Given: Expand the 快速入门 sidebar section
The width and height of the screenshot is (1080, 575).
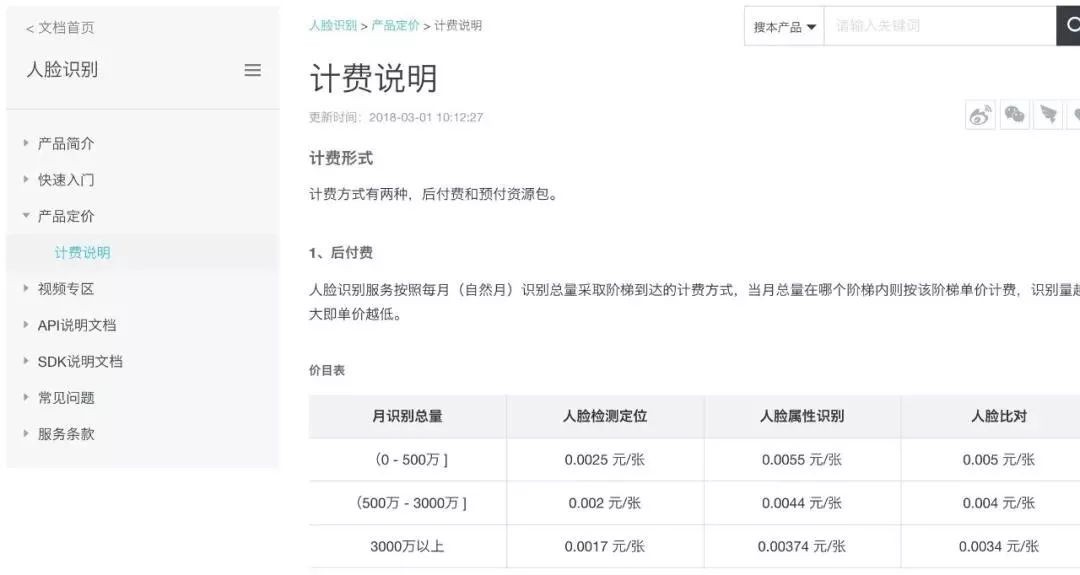Looking at the screenshot, I should click(66, 180).
